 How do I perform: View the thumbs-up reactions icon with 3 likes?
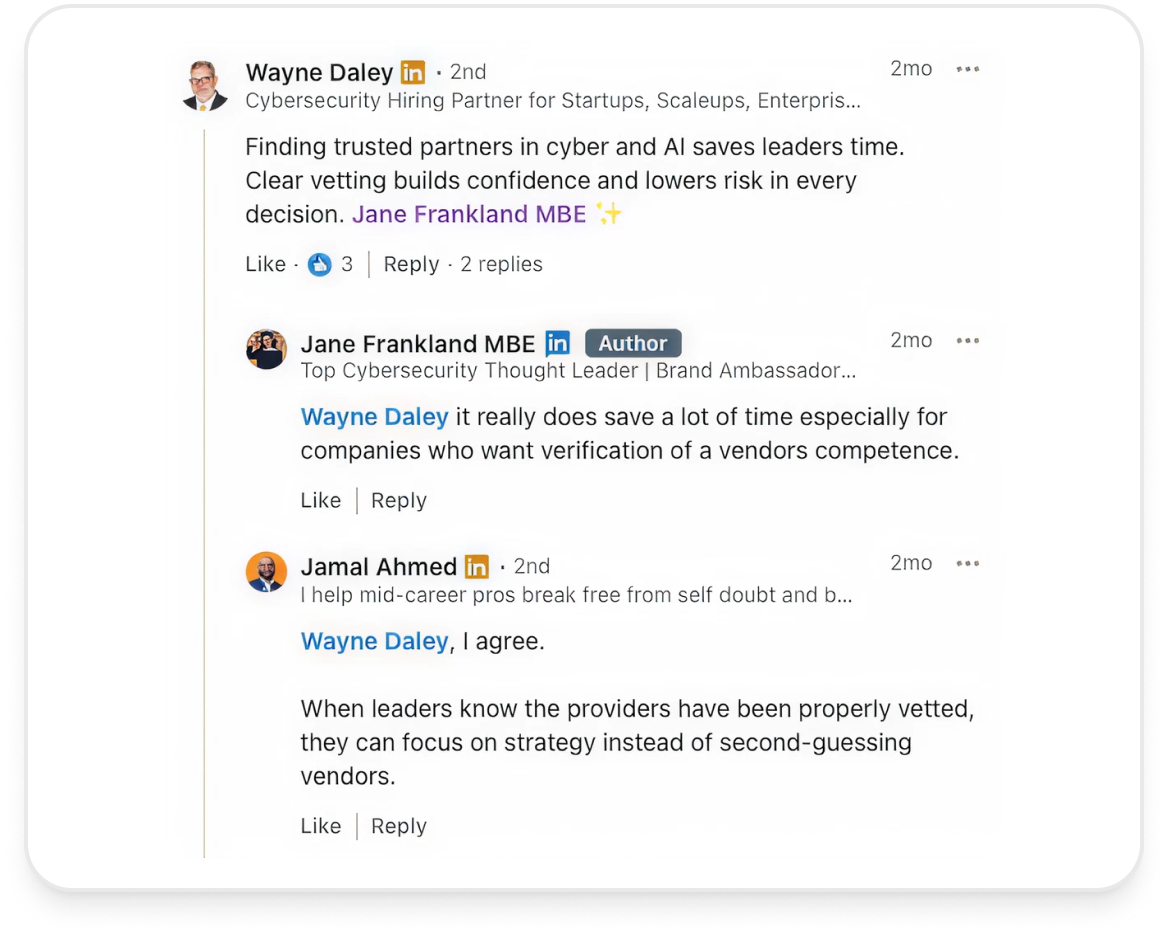(320, 264)
